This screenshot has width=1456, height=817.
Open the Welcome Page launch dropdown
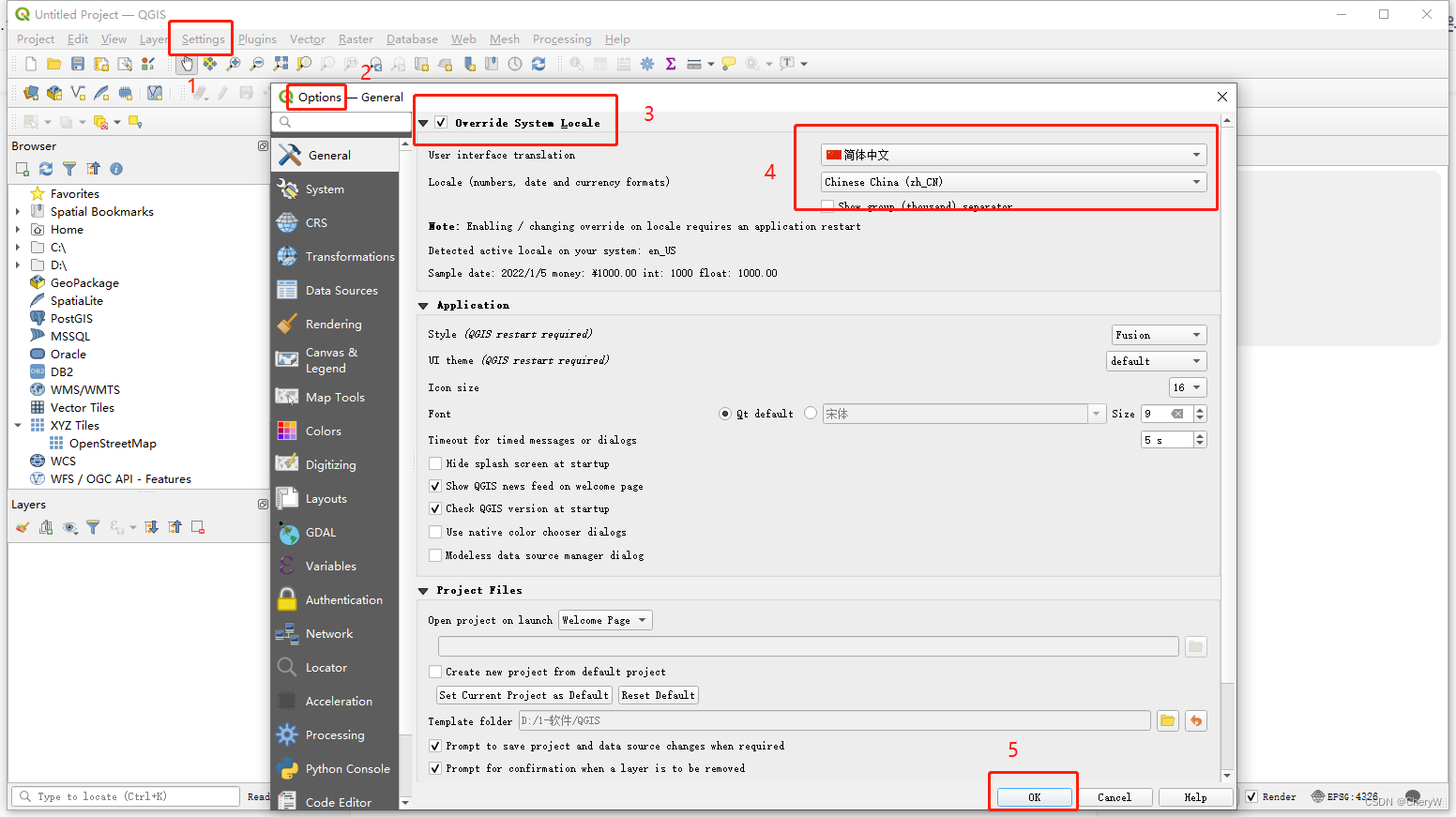coord(605,620)
